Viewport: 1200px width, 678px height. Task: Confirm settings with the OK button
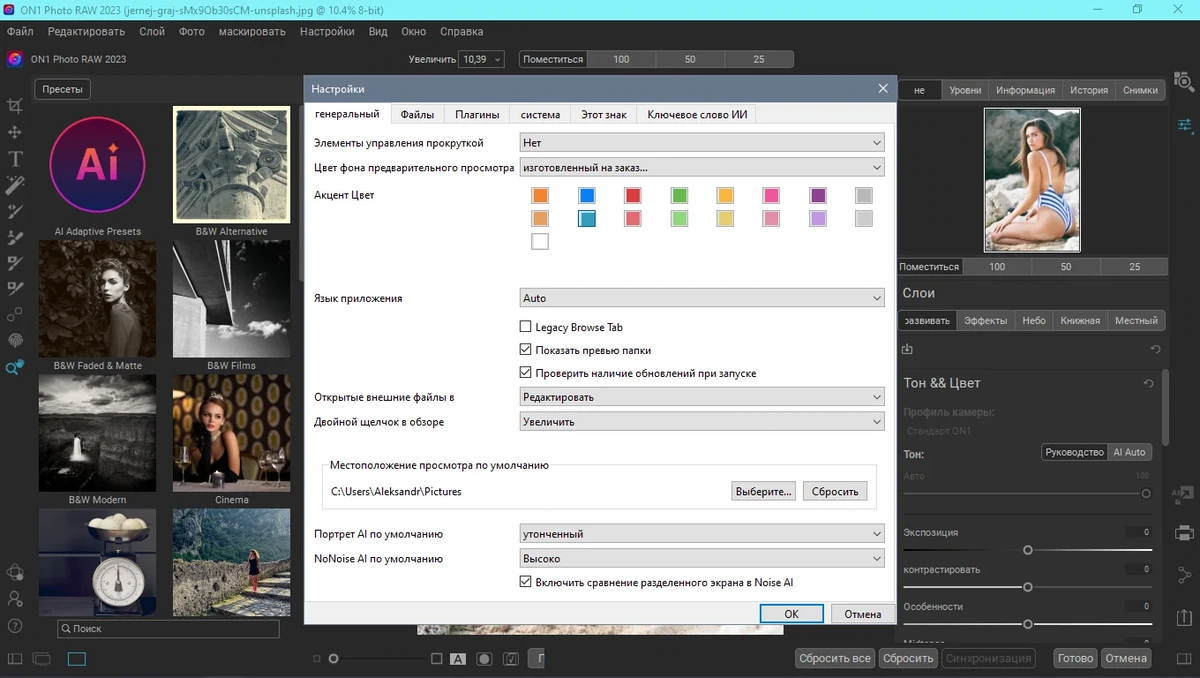791,614
